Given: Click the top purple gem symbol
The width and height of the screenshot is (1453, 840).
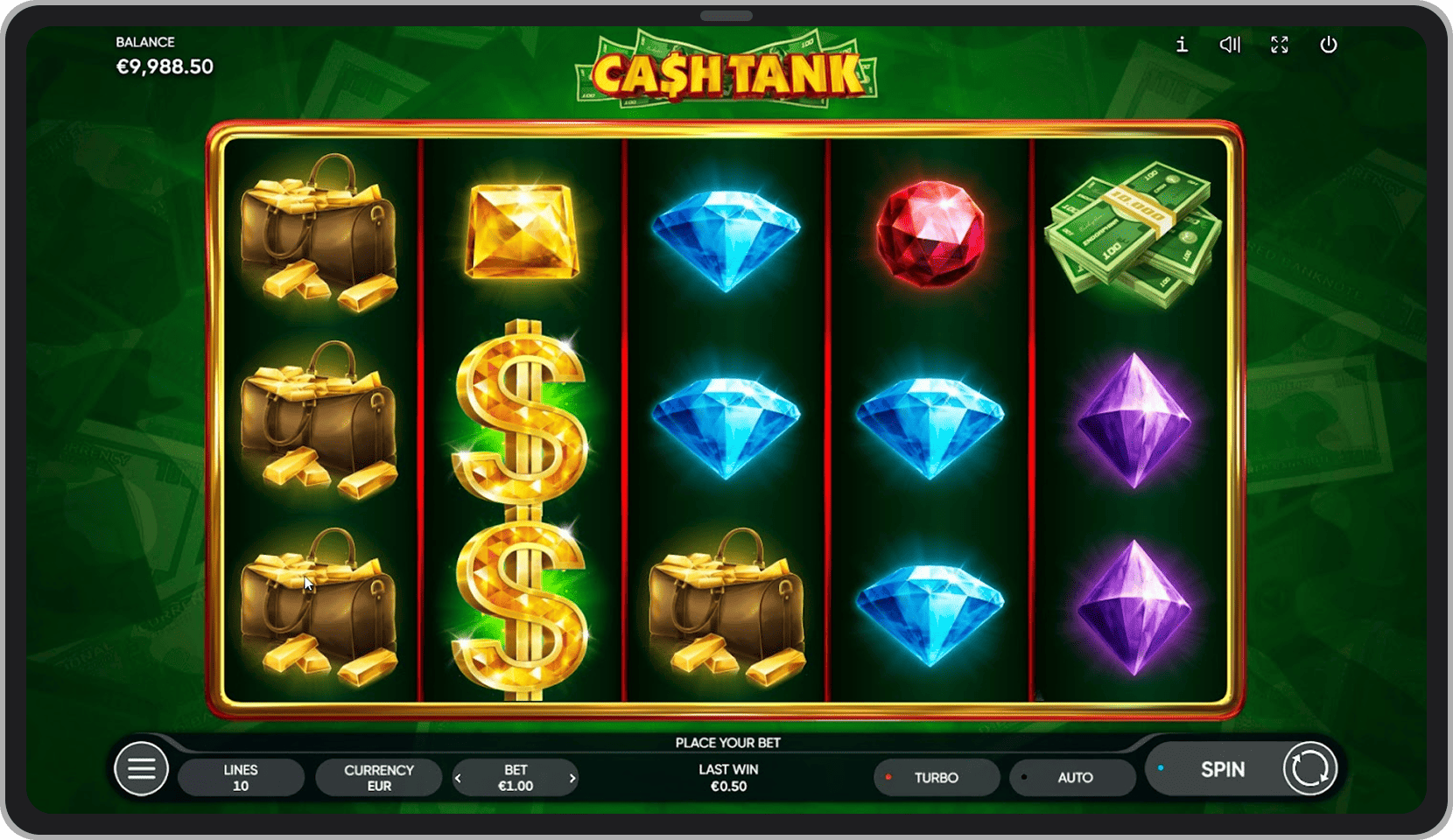Looking at the screenshot, I should coord(1134,420).
